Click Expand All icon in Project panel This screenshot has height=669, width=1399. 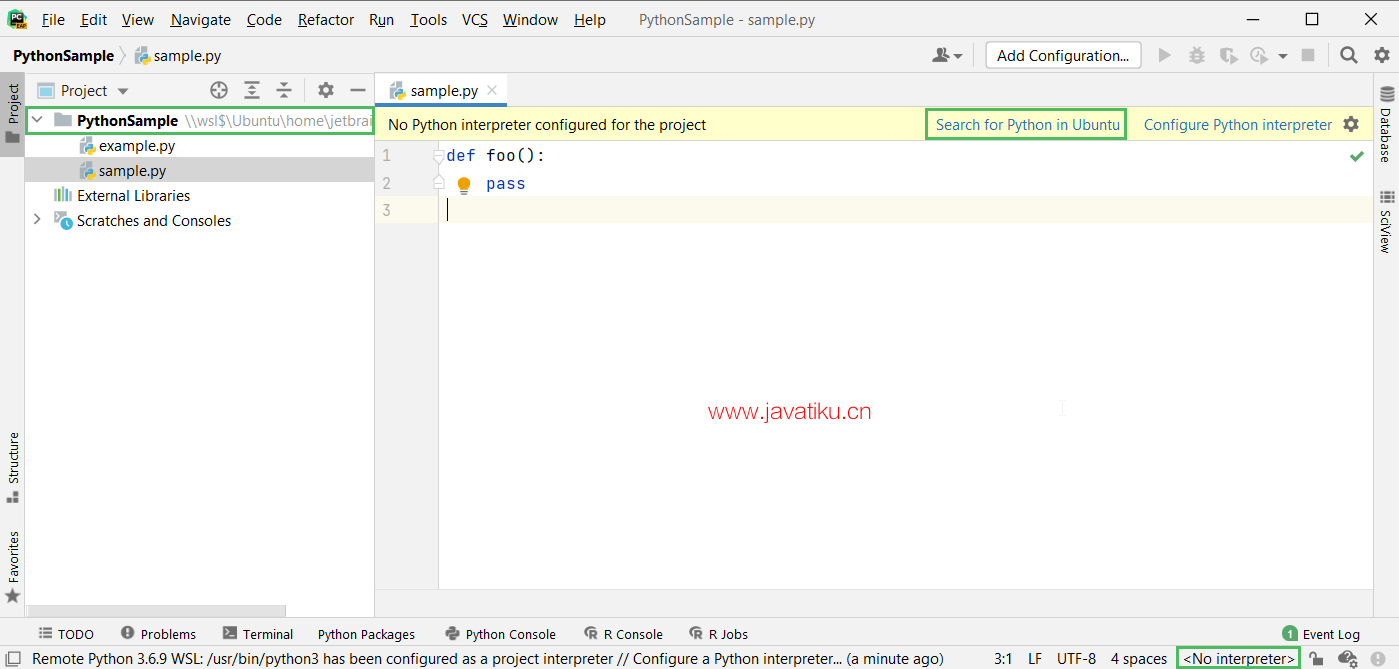tap(252, 90)
